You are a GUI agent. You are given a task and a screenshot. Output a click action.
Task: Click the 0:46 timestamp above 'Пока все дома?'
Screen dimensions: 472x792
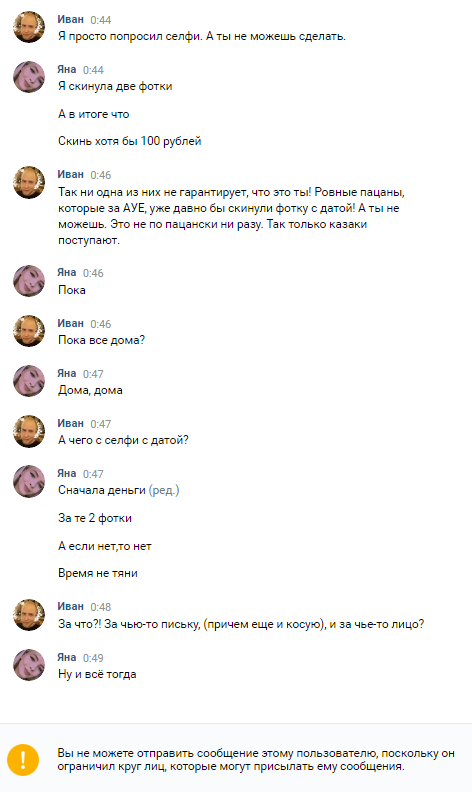101,324
